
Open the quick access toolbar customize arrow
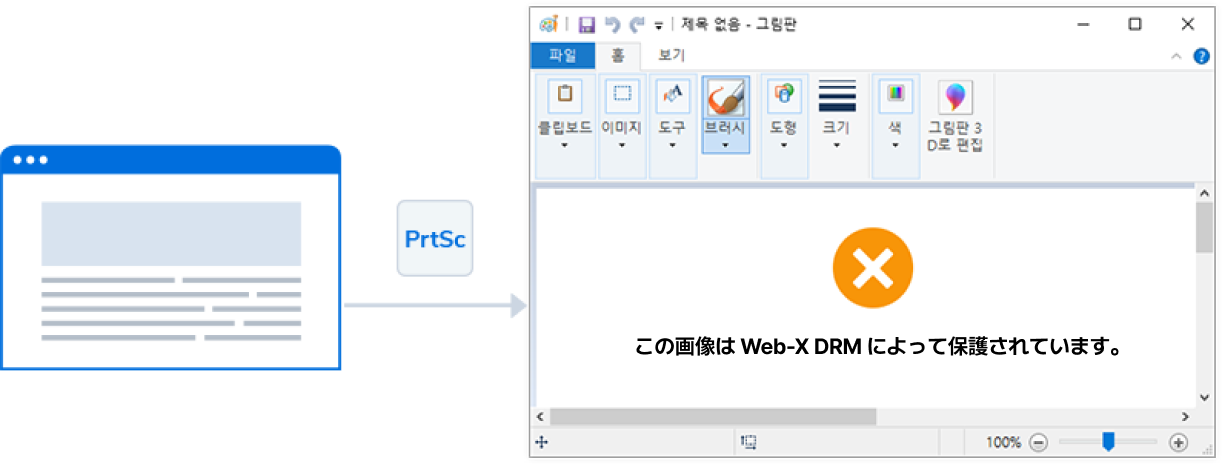[x=658, y=26]
